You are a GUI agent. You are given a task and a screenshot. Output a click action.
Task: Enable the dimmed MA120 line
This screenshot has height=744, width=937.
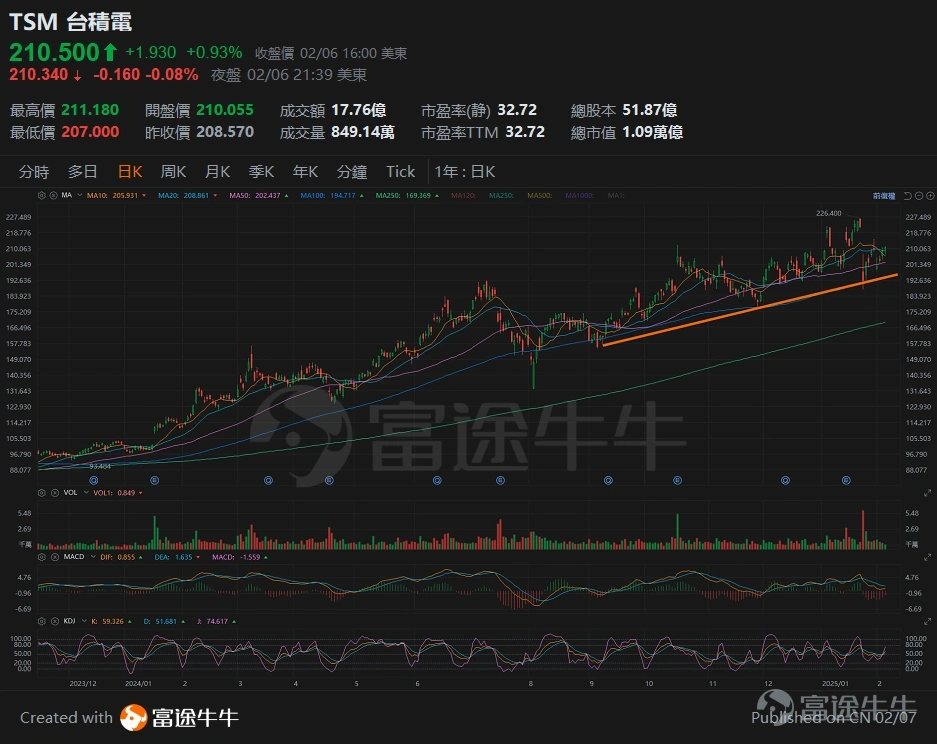coord(463,195)
